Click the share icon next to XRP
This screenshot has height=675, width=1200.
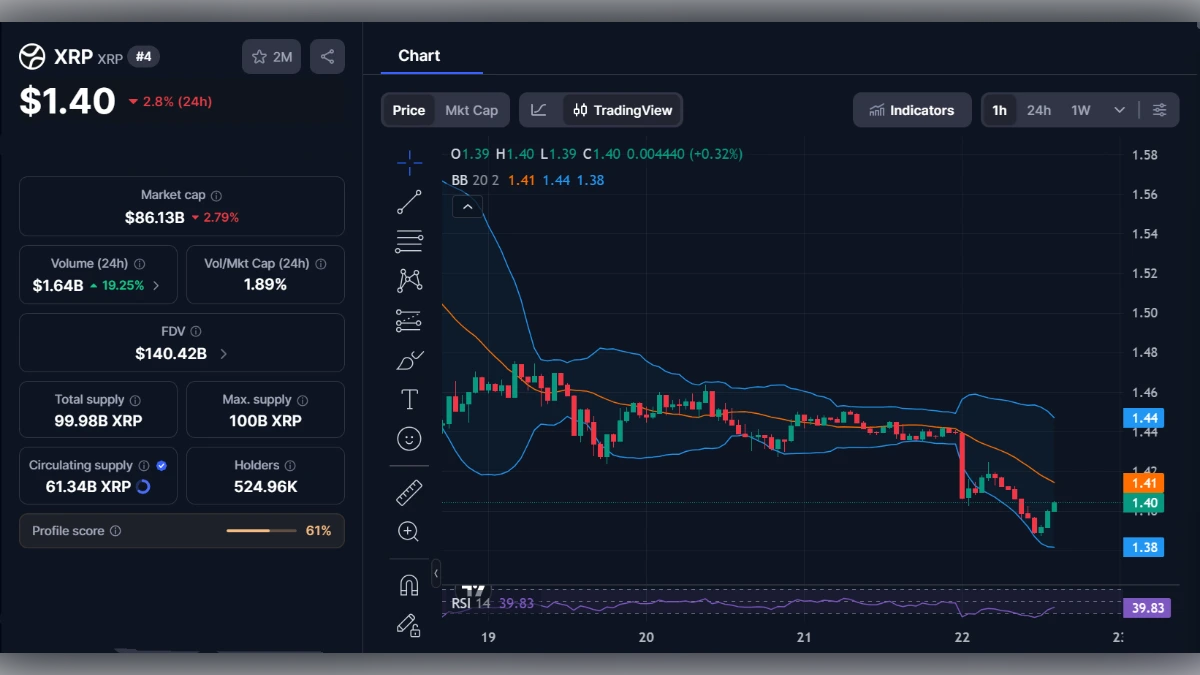click(x=327, y=57)
